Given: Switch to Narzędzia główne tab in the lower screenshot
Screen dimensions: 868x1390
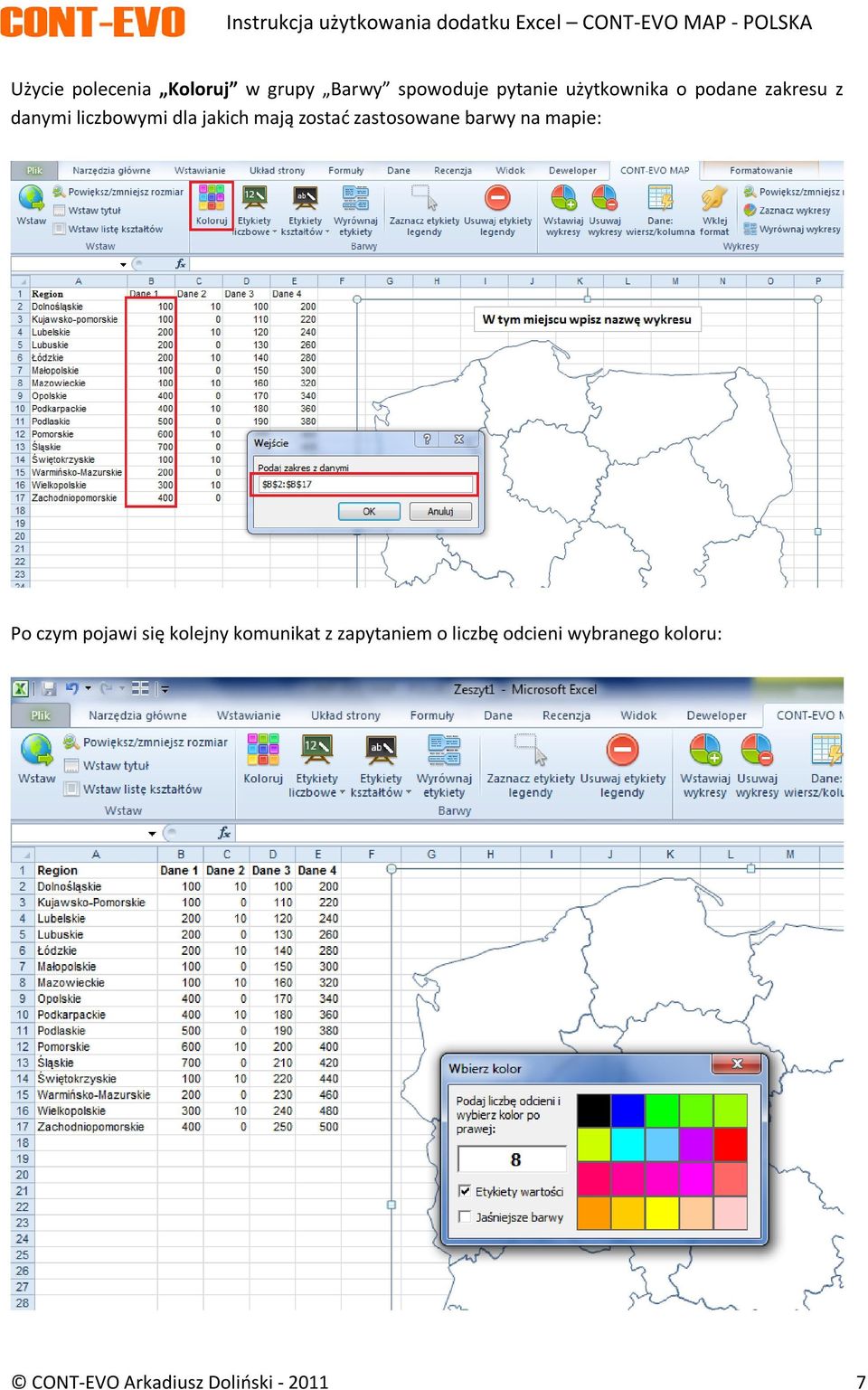Looking at the screenshot, I should (x=137, y=715).
